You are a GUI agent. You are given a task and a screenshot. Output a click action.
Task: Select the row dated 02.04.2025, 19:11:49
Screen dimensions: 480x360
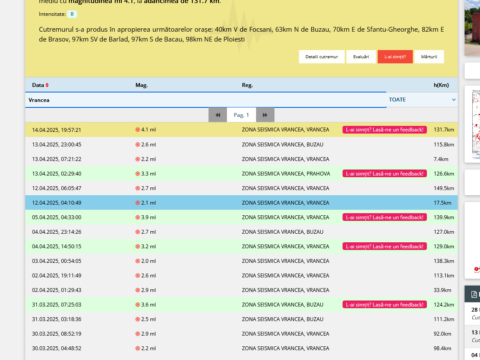pyautogui.click(x=241, y=275)
